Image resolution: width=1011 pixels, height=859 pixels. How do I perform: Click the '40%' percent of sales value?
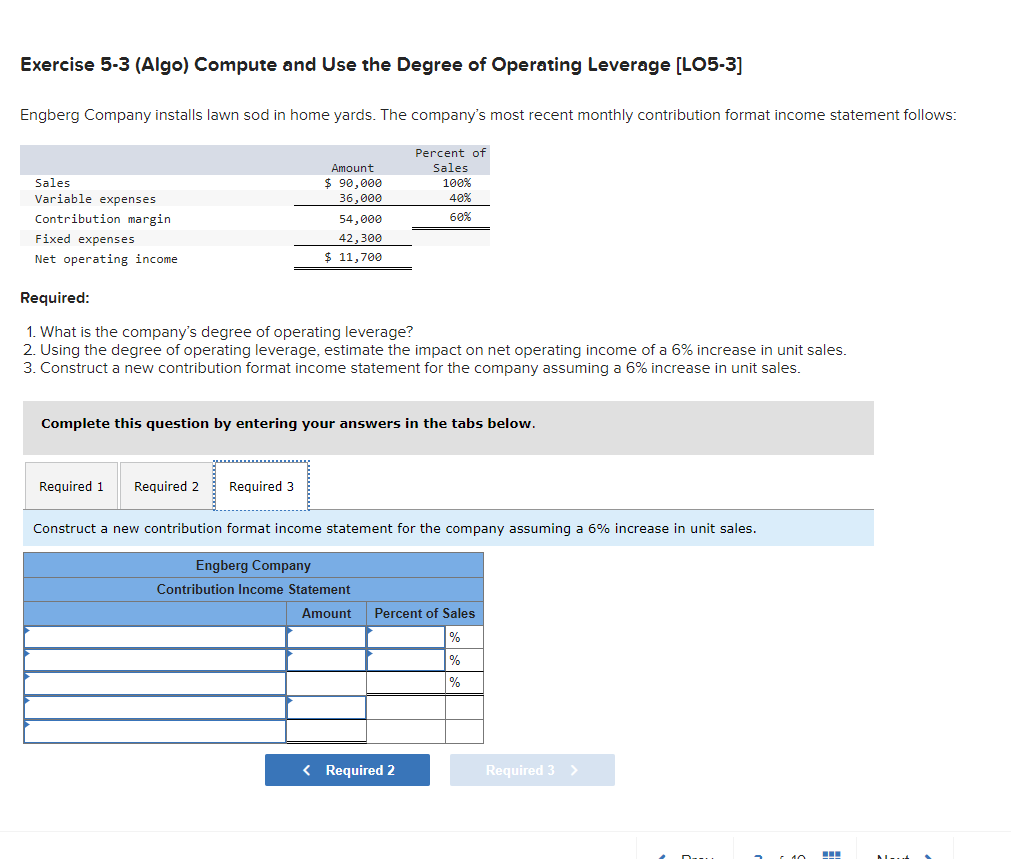tap(460, 198)
